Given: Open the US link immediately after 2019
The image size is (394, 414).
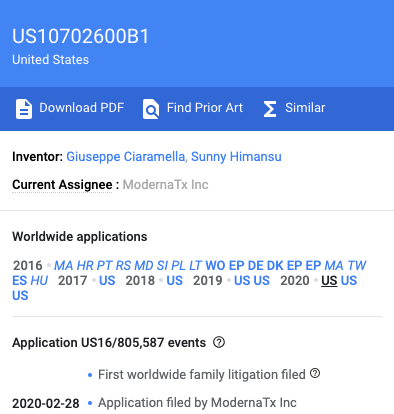Looking at the screenshot, I should pyautogui.click(x=242, y=281).
